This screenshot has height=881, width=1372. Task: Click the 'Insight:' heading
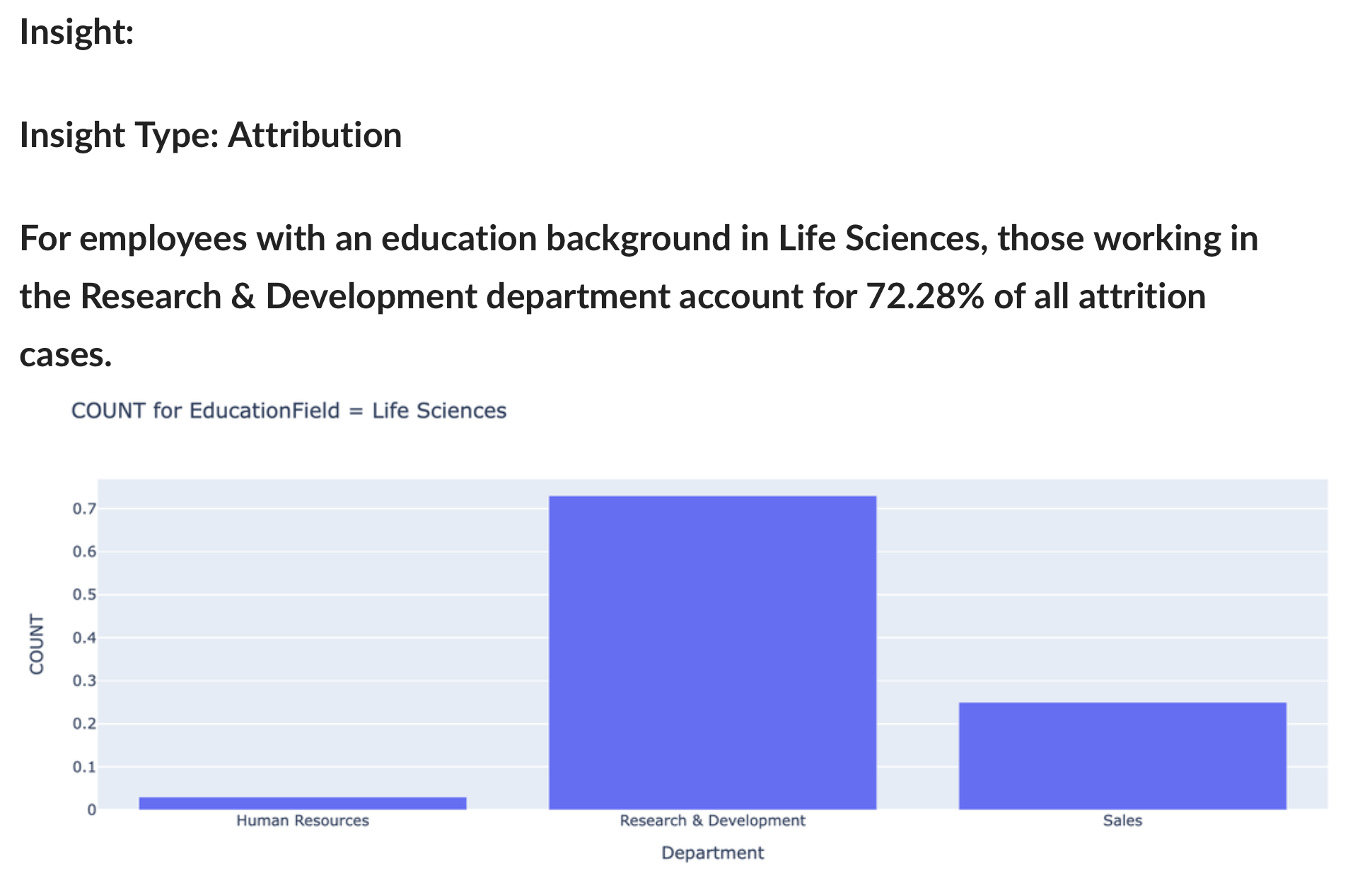point(76,32)
